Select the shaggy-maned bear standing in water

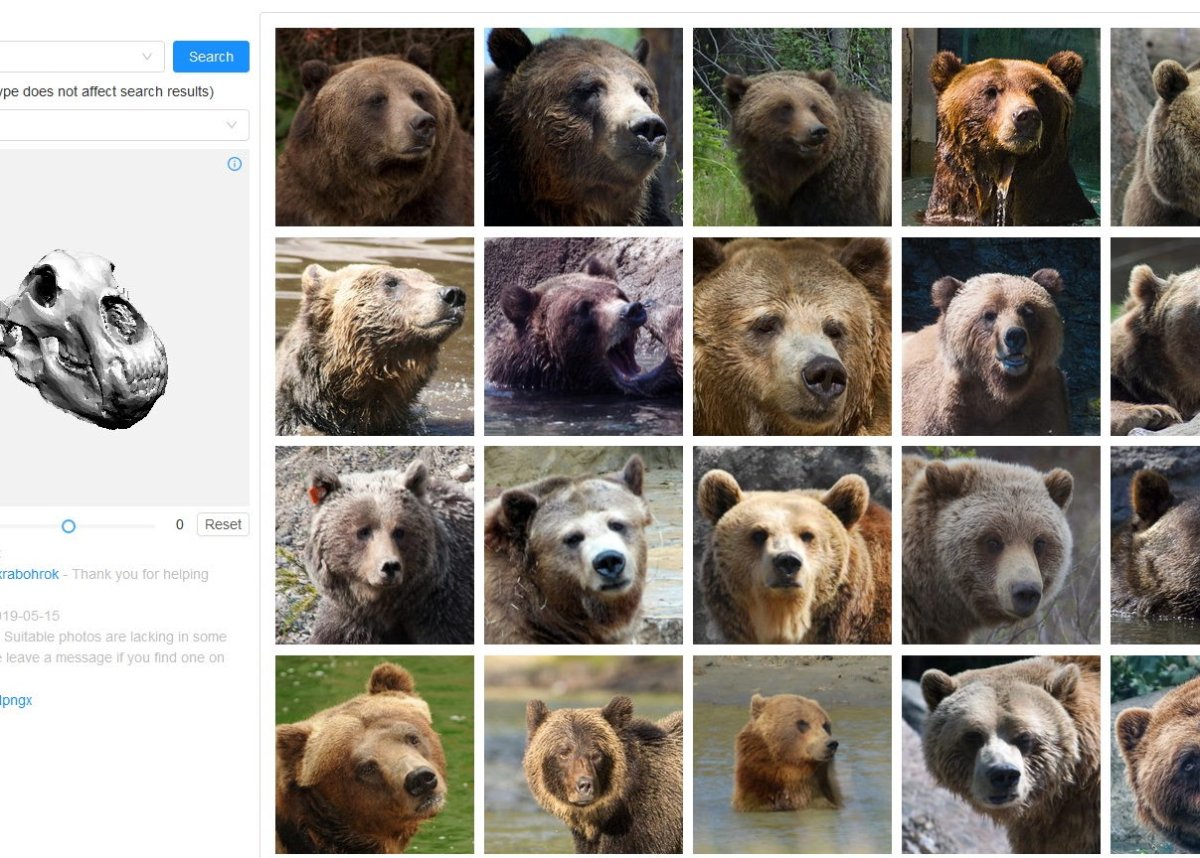pyautogui.click(x=583, y=754)
